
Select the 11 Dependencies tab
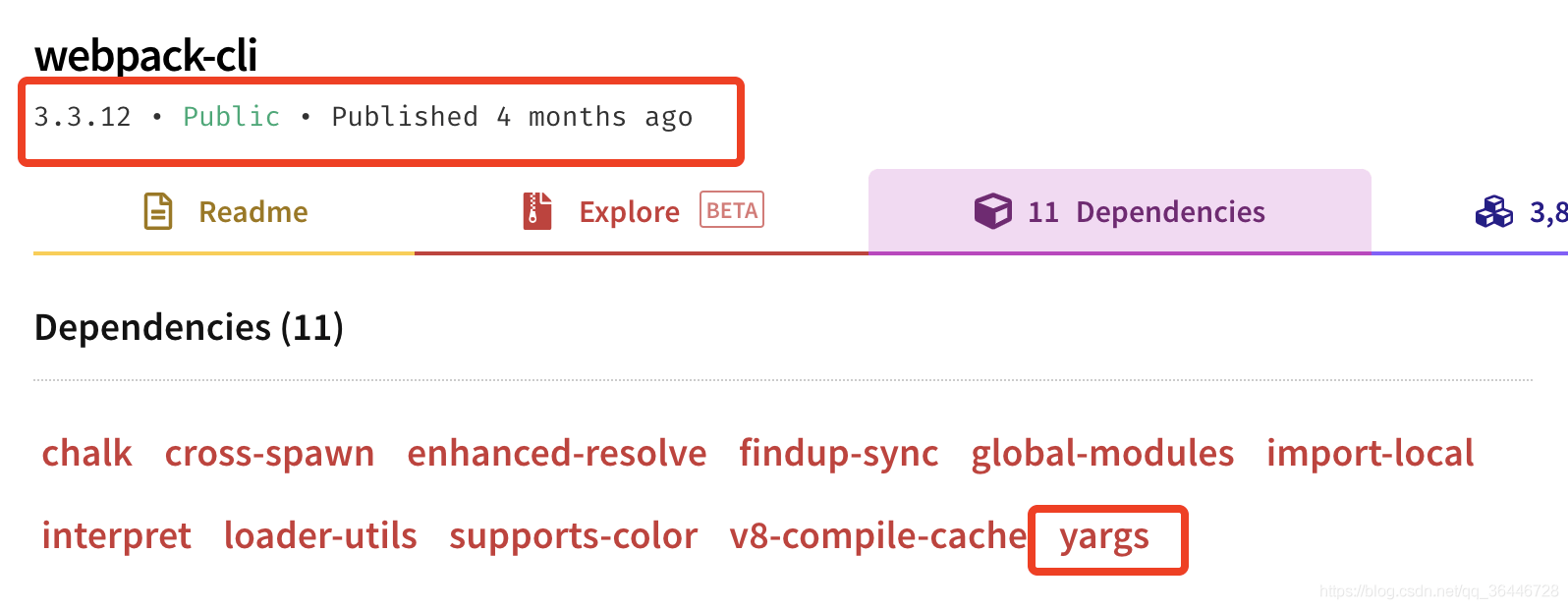click(x=1120, y=212)
